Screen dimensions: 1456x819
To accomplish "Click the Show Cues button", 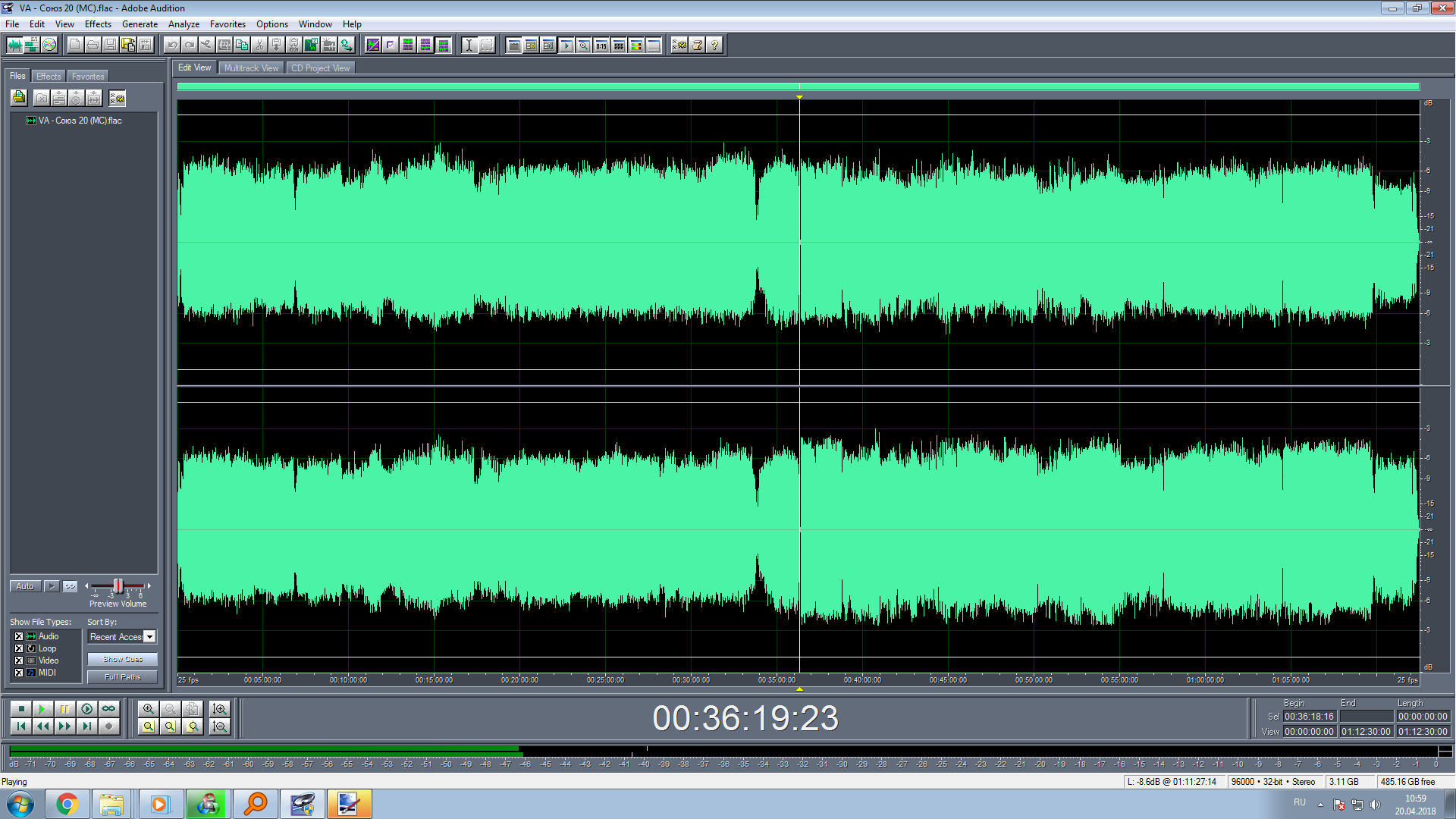I will 122,660.
